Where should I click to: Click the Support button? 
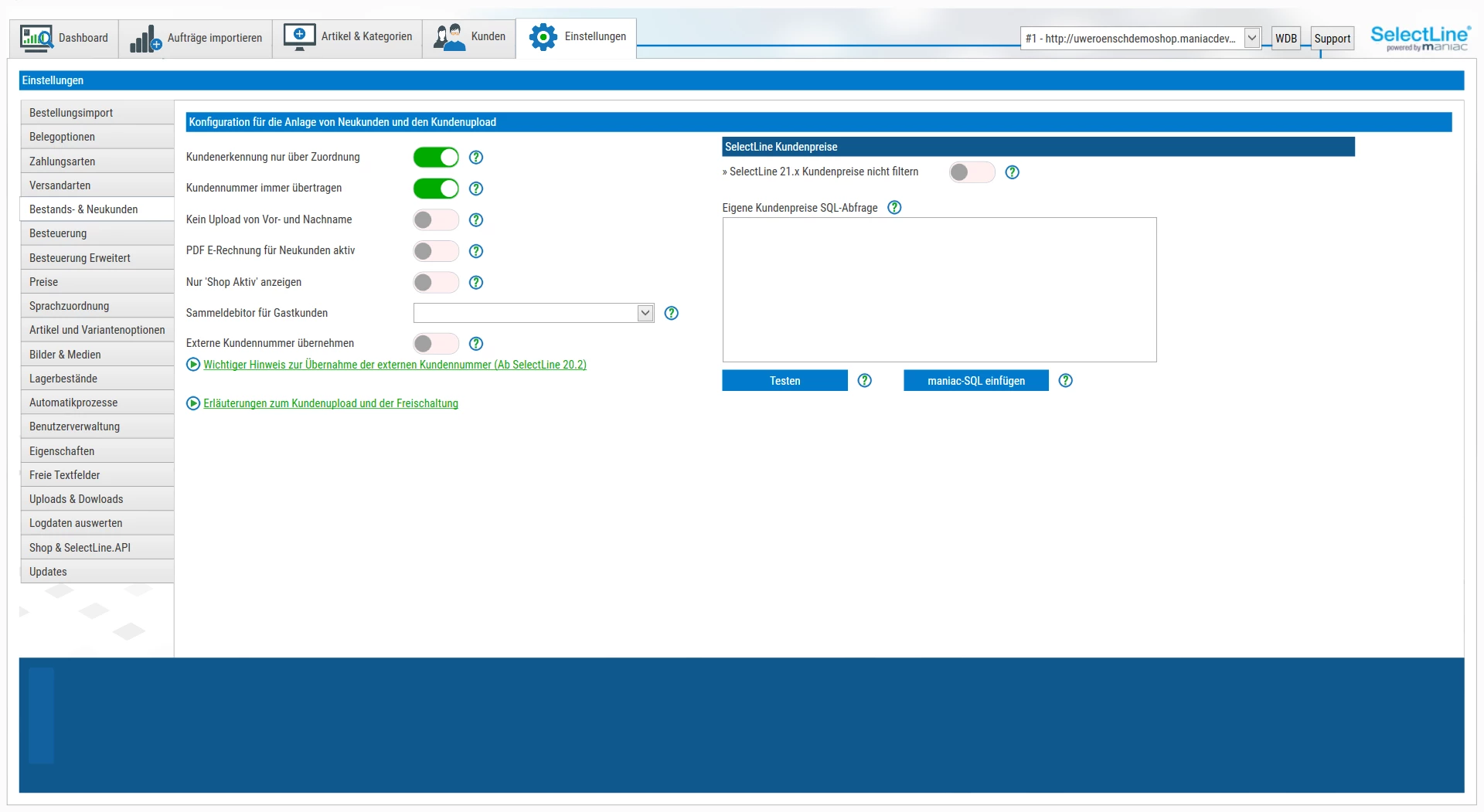[x=1333, y=39]
